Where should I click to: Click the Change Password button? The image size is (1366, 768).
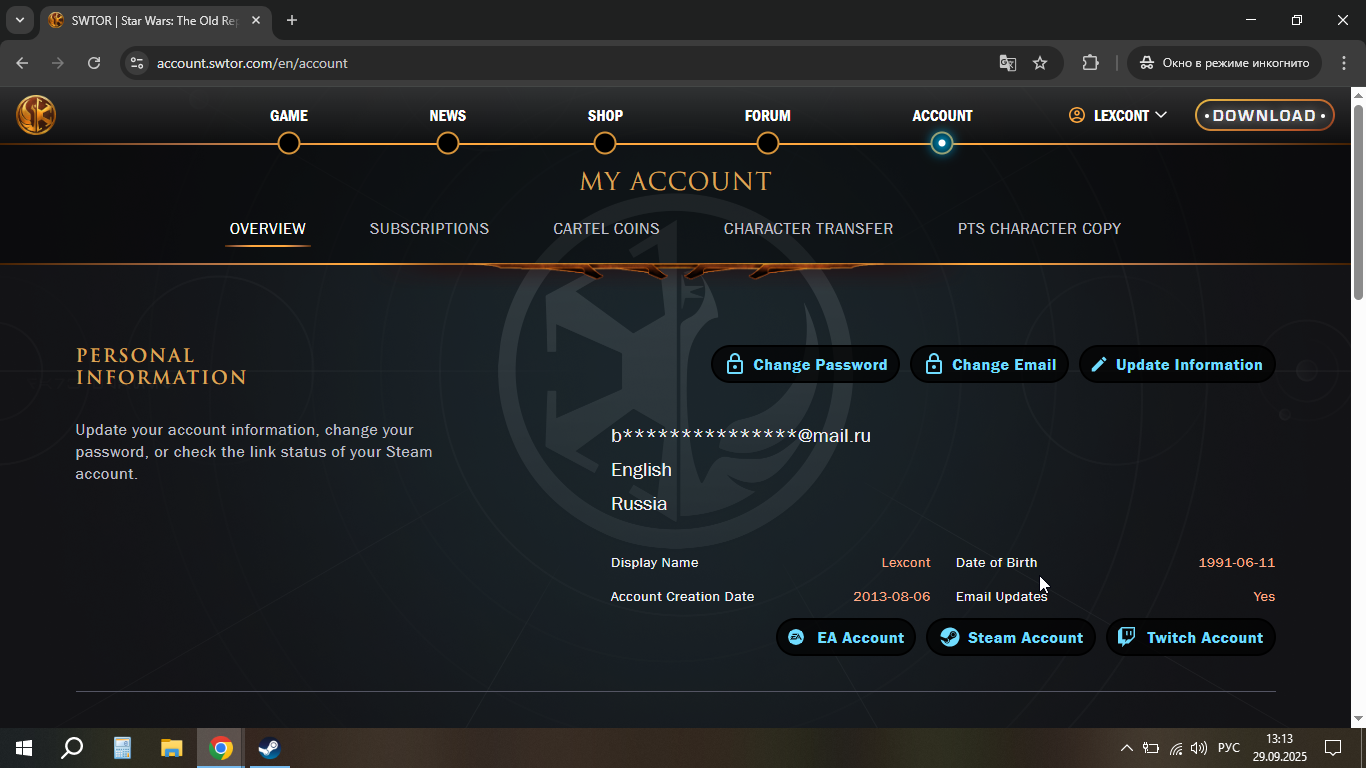pos(806,365)
